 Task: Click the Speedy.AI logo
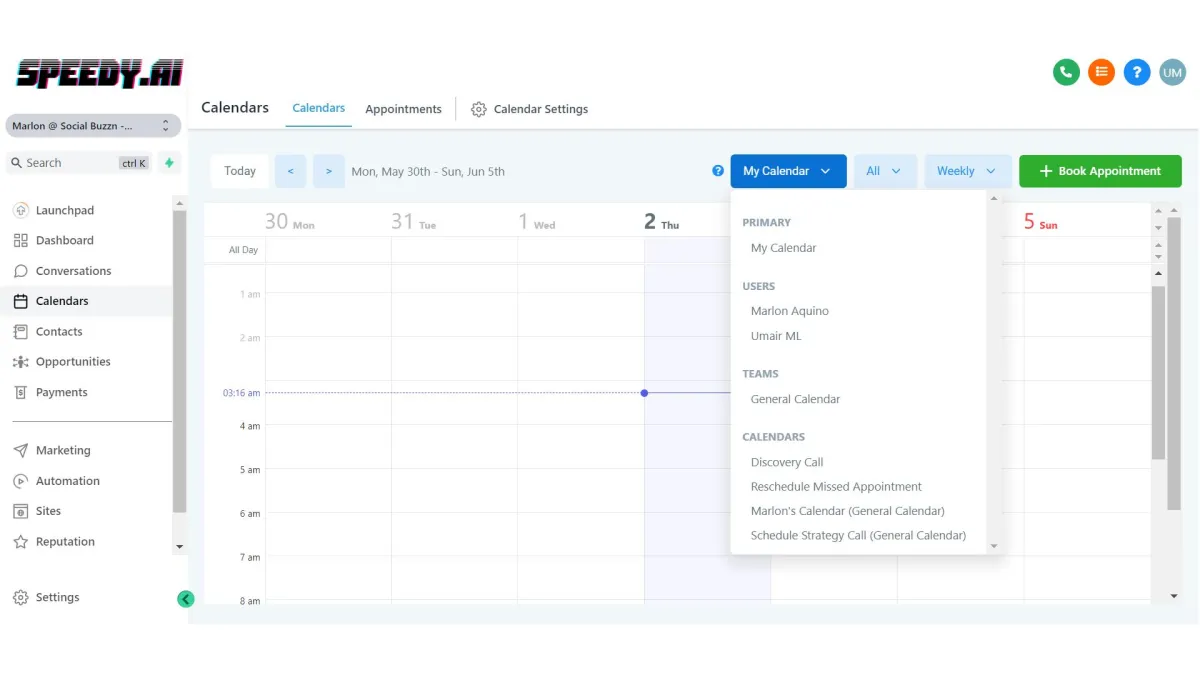[x=100, y=73]
